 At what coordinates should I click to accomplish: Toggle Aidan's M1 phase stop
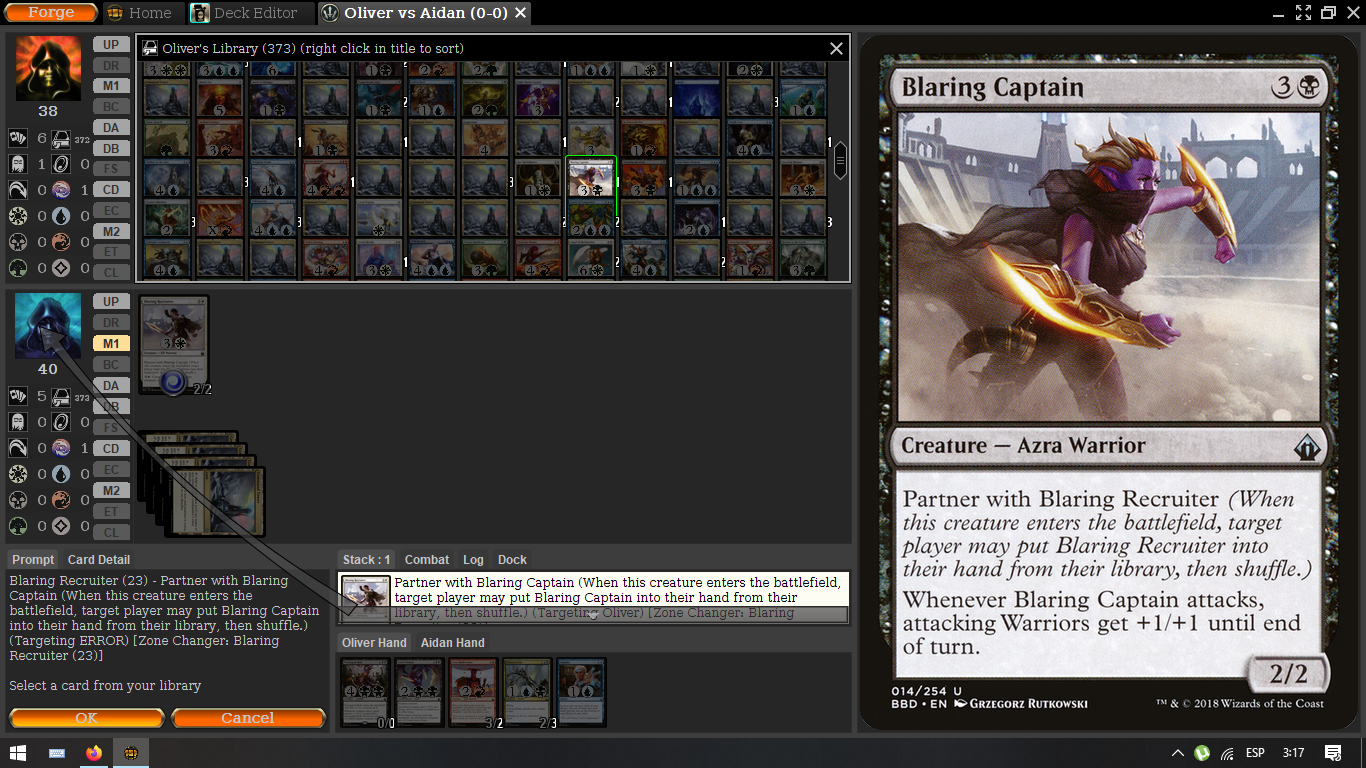(x=111, y=343)
